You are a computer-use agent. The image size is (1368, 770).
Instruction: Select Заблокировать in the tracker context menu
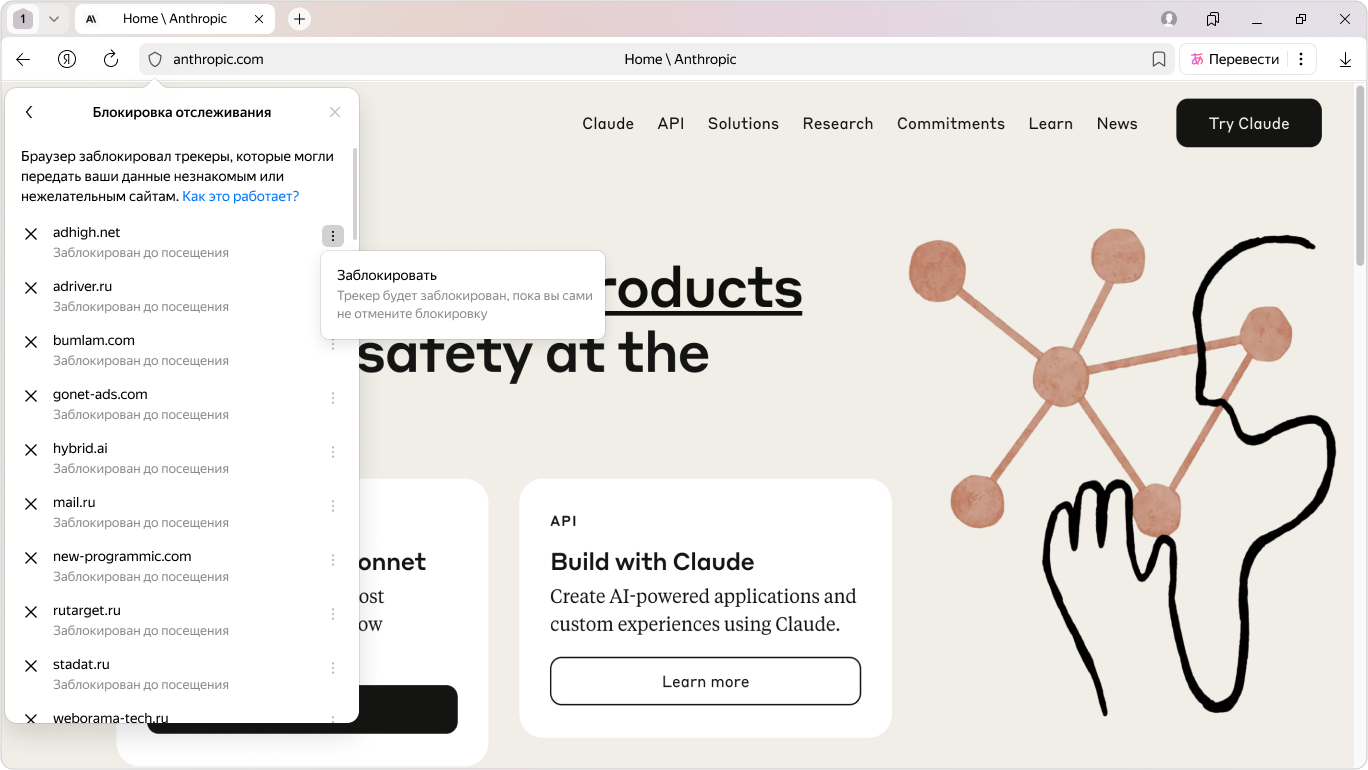coord(387,275)
